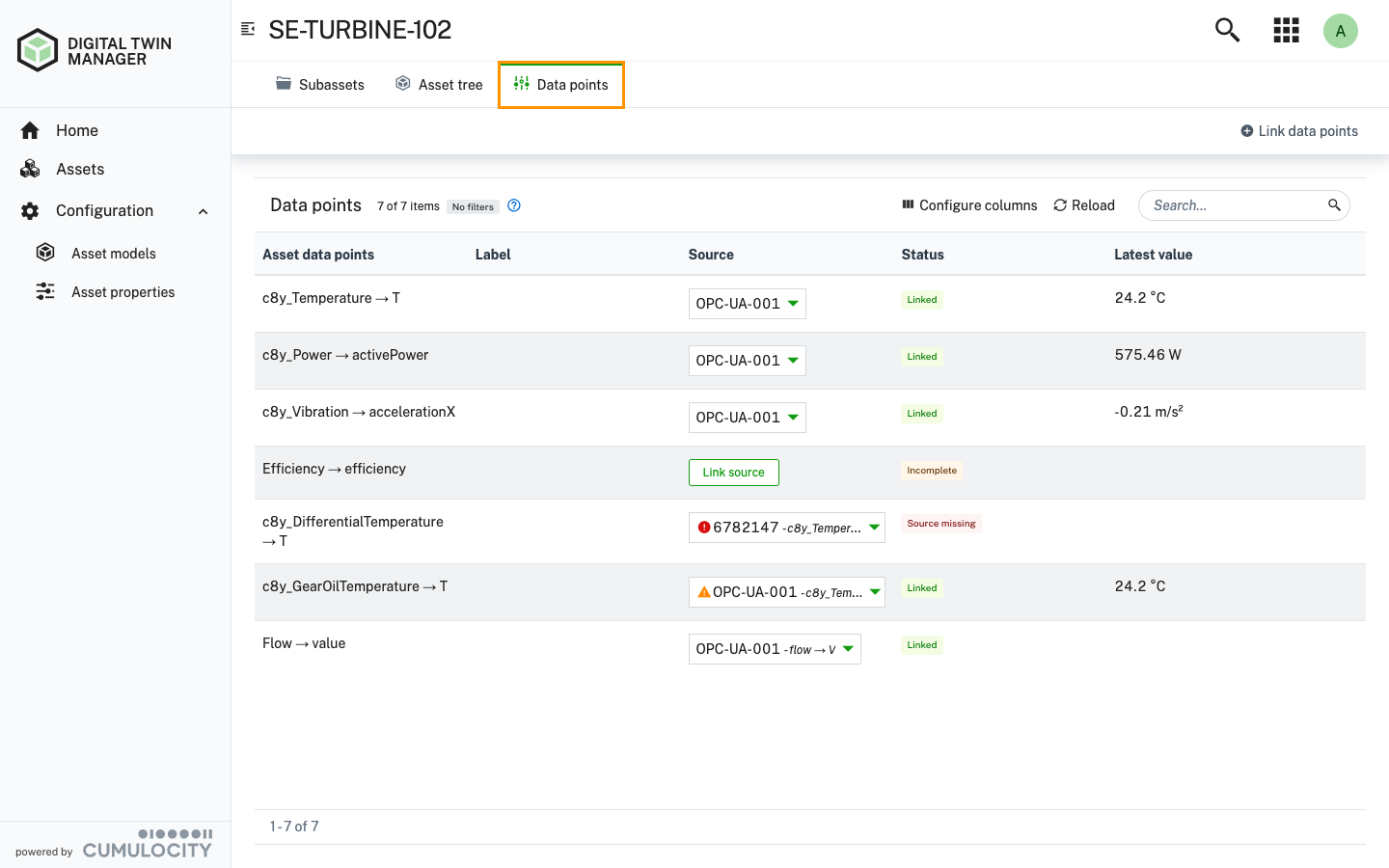Reload the data points table
The image size is (1389, 868).
coord(1083,204)
